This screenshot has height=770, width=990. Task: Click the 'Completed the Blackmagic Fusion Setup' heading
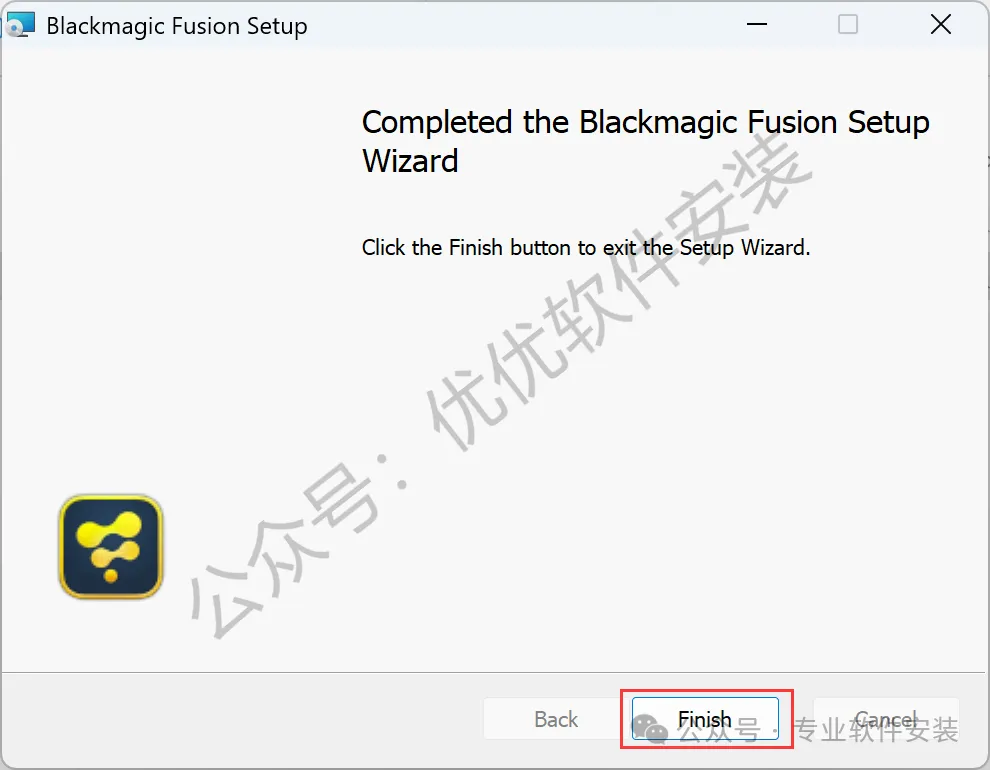tap(645, 122)
